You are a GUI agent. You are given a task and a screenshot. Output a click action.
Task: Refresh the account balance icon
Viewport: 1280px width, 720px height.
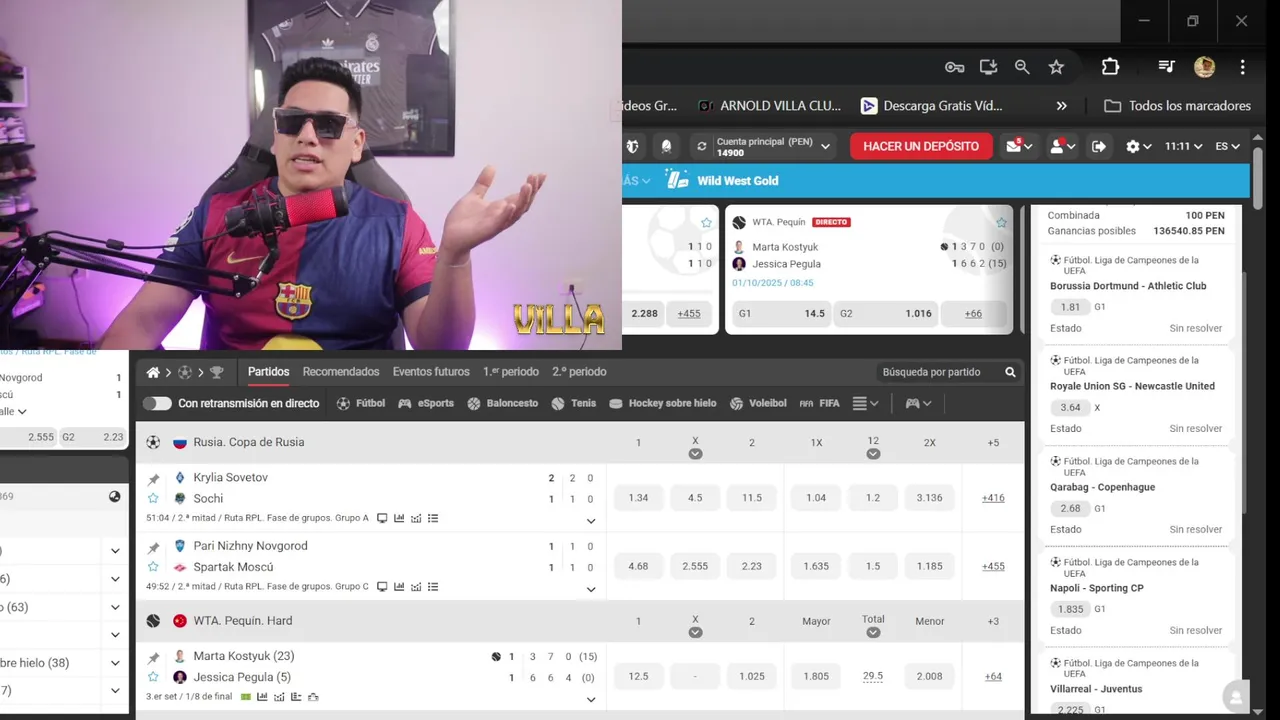click(701, 146)
